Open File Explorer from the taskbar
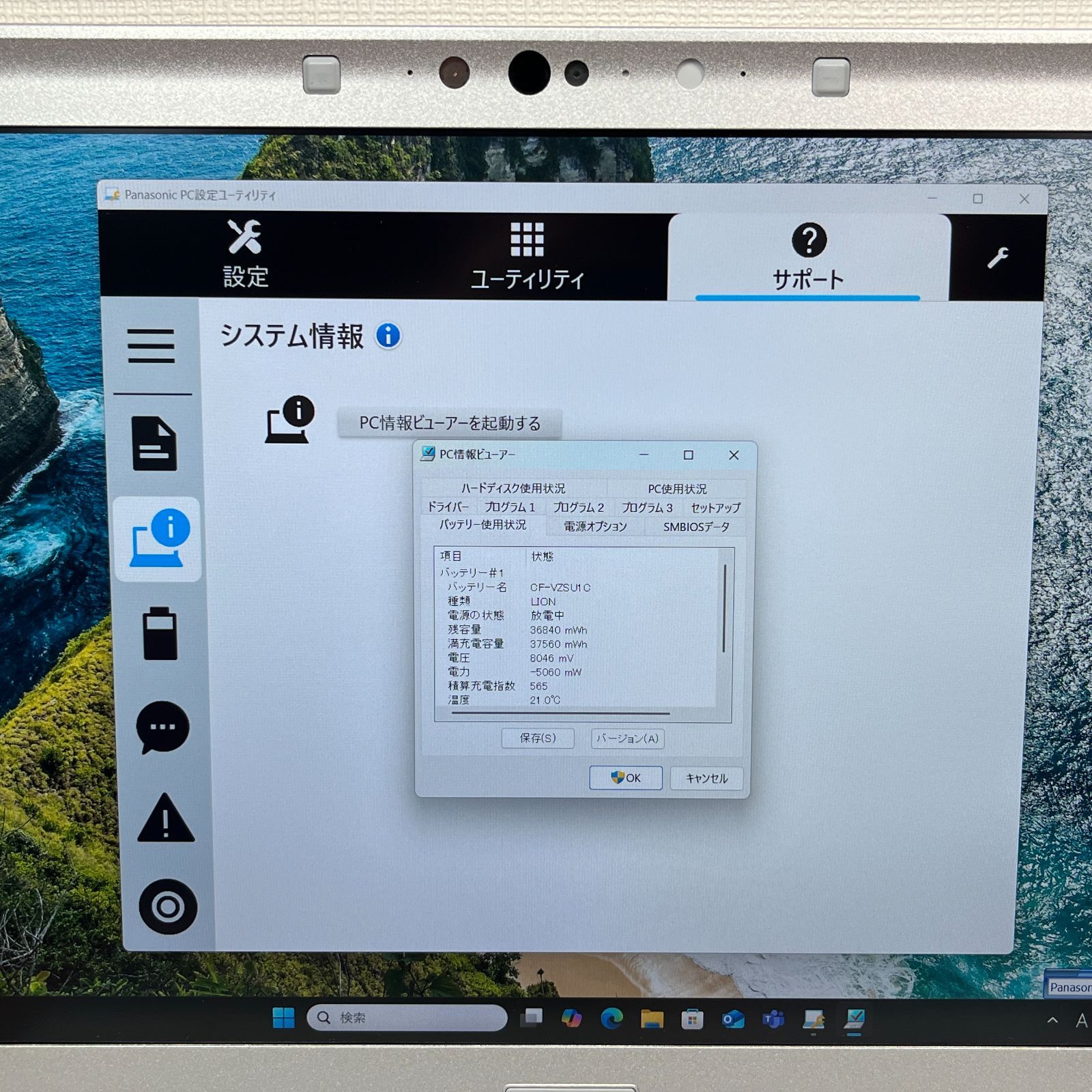Image resolution: width=1092 pixels, height=1092 pixels. [x=652, y=1019]
